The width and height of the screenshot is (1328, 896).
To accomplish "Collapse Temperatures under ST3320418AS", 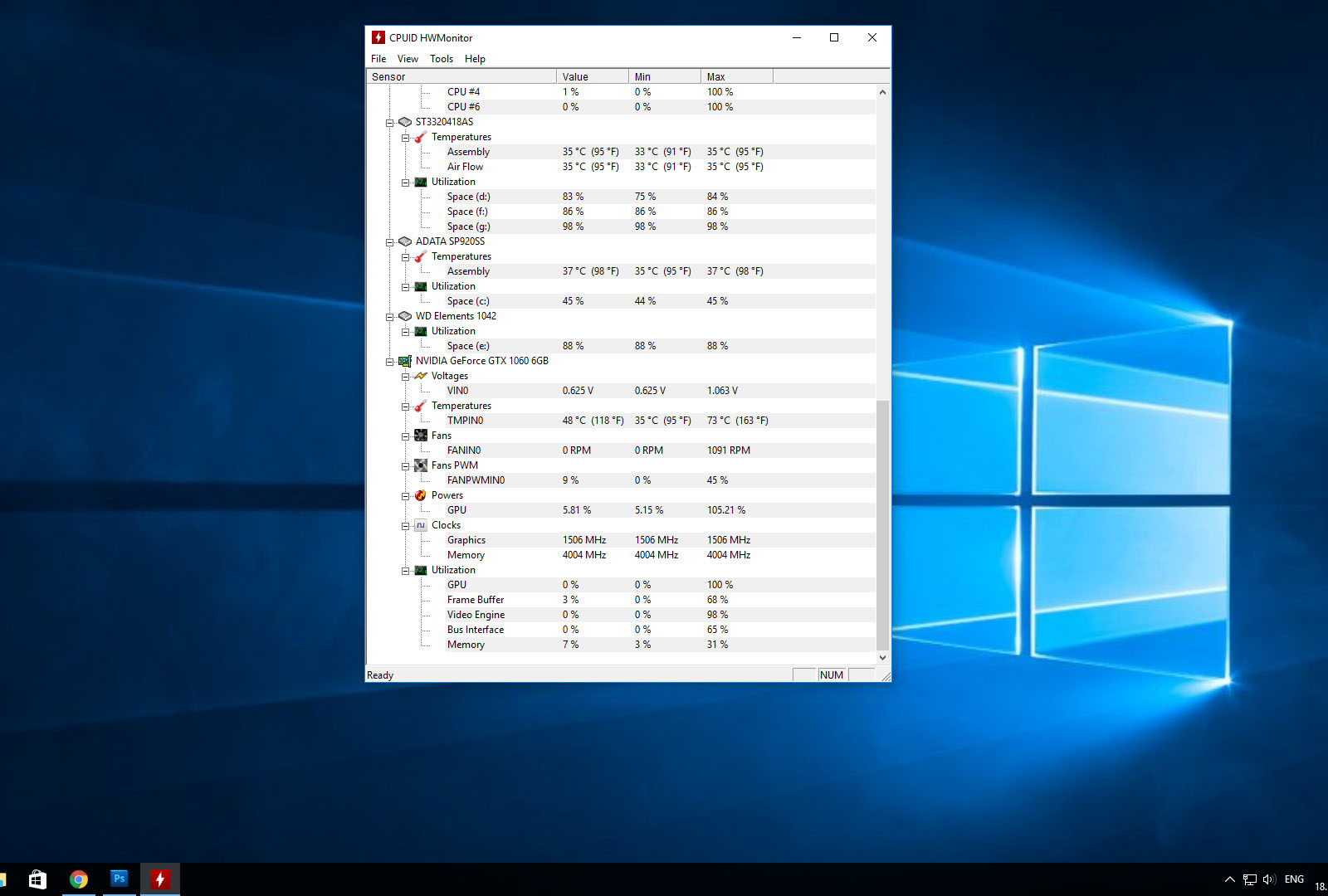I will tap(405, 138).
